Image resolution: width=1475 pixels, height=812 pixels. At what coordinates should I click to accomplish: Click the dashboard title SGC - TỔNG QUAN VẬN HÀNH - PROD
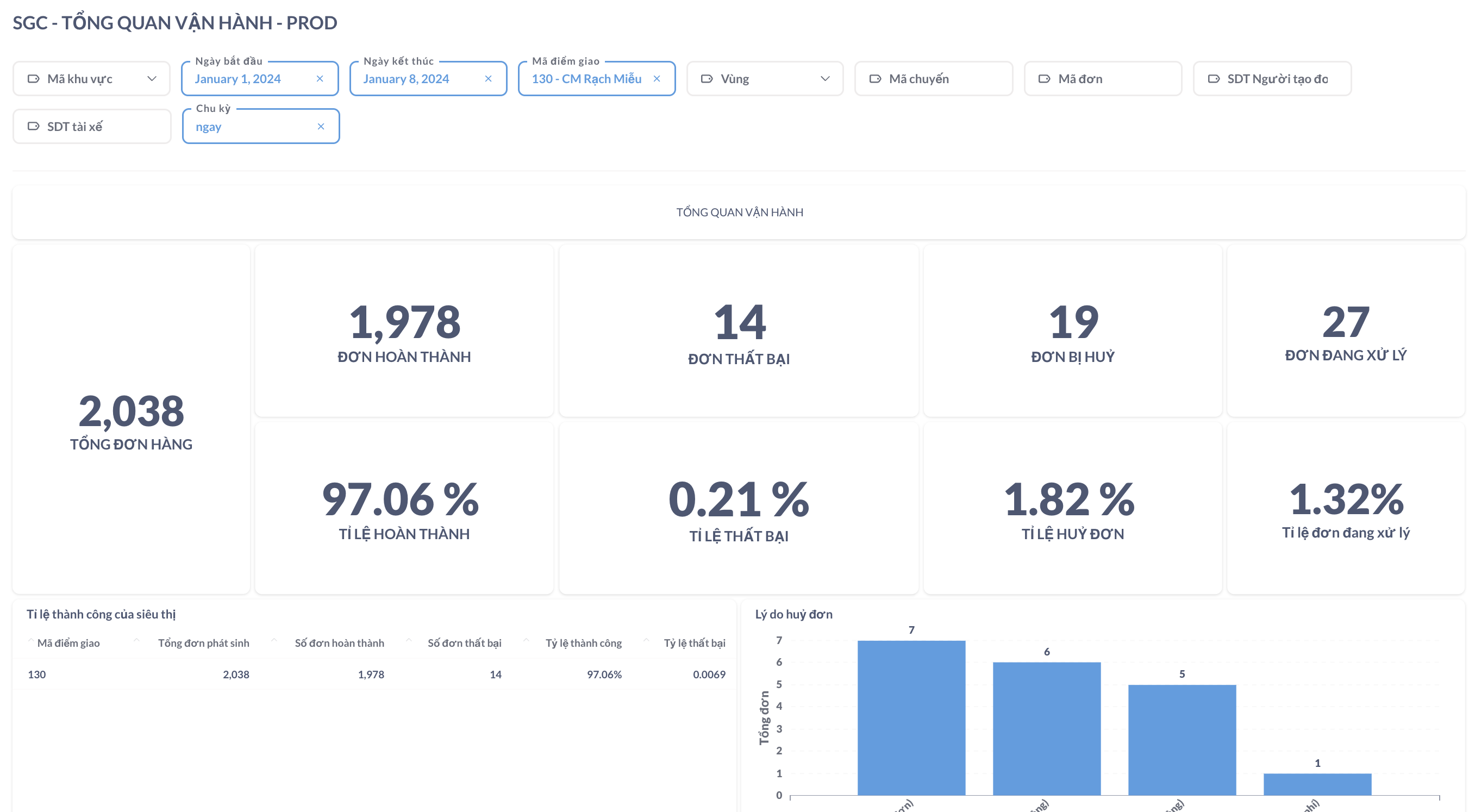click(174, 22)
